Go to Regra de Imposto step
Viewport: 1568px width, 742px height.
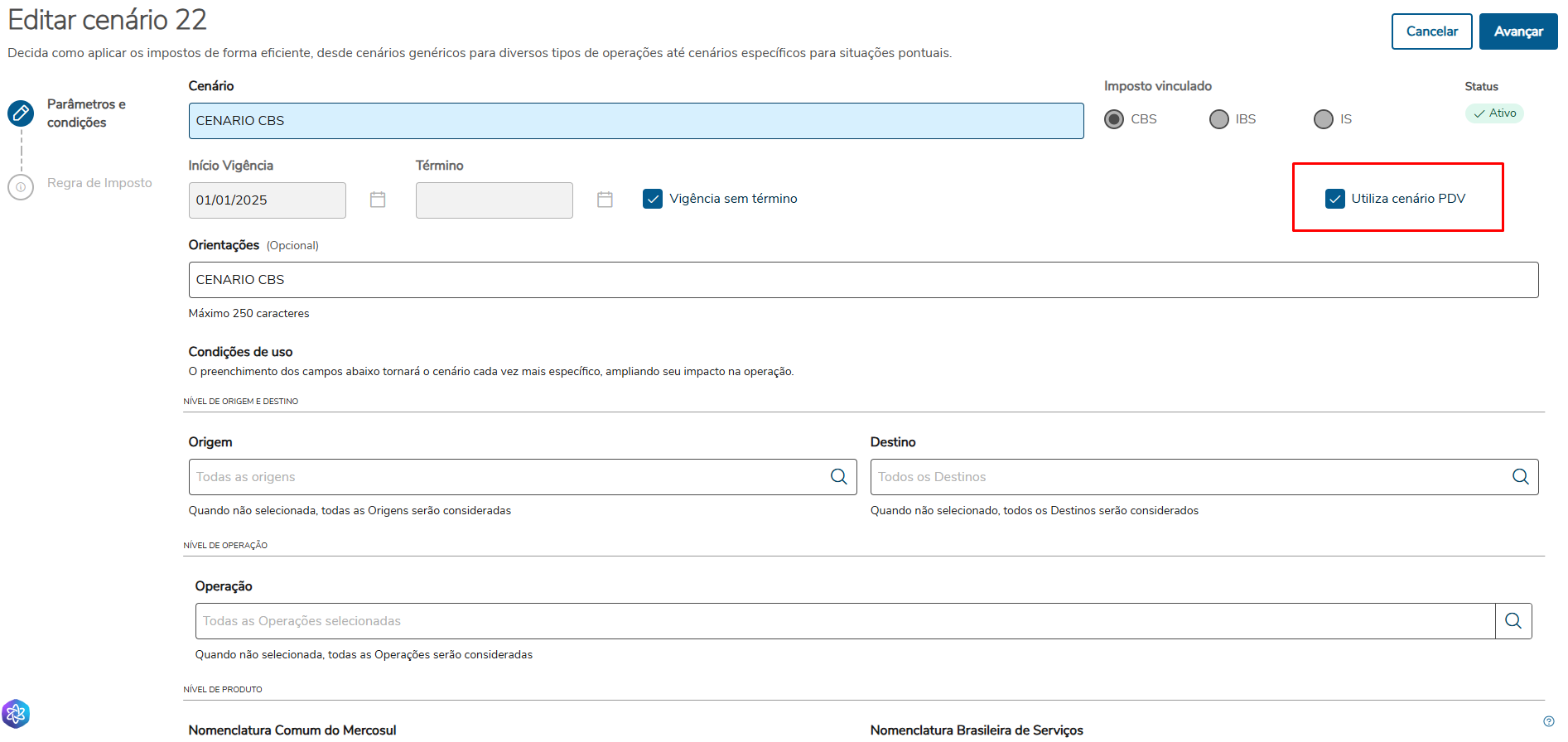click(x=99, y=183)
